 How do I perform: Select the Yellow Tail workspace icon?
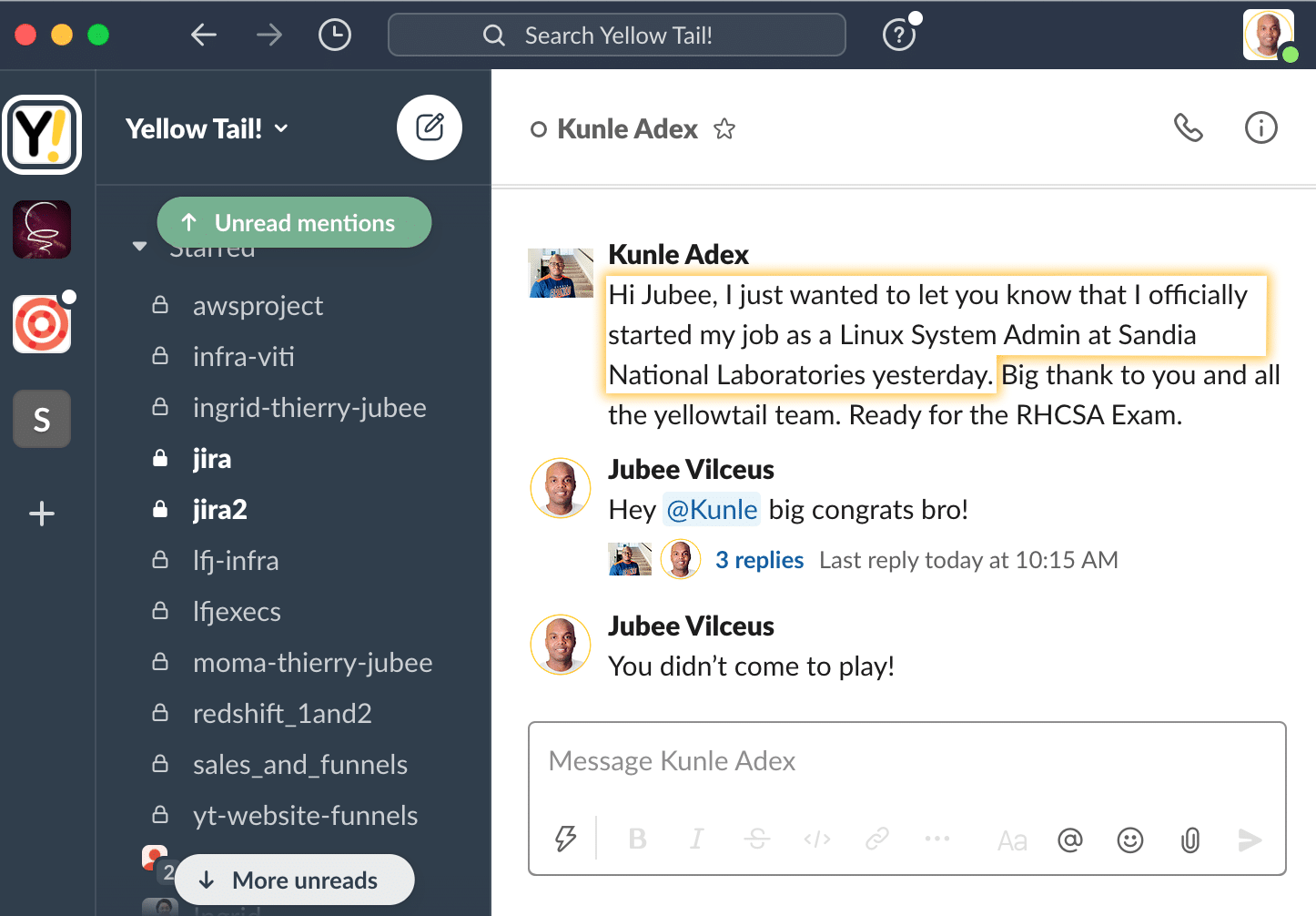point(42,135)
